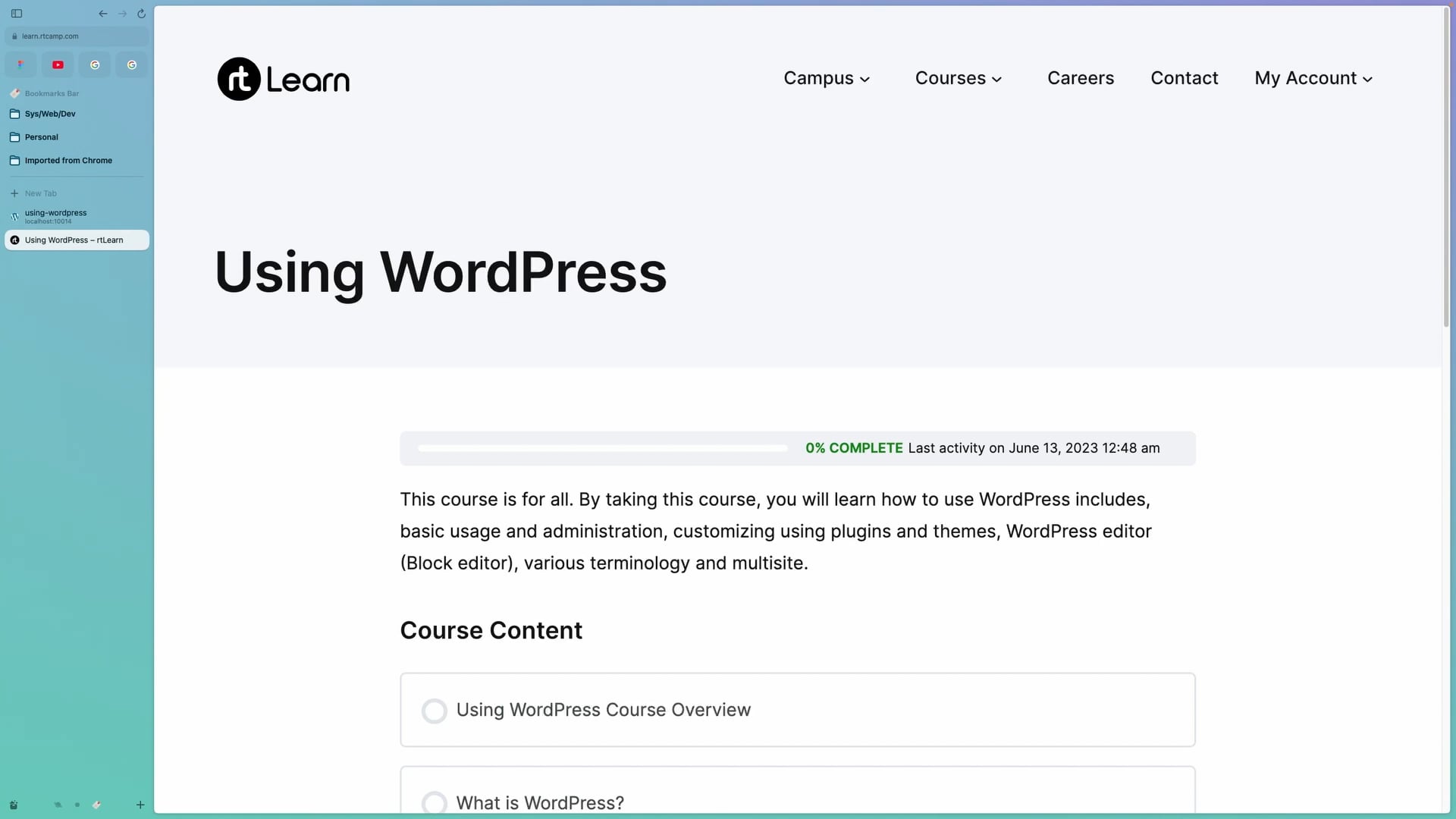This screenshot has height=819, width=1456.
Task: Go back using the left arrow
Action: pyautogui.click(x=103, y=14)
